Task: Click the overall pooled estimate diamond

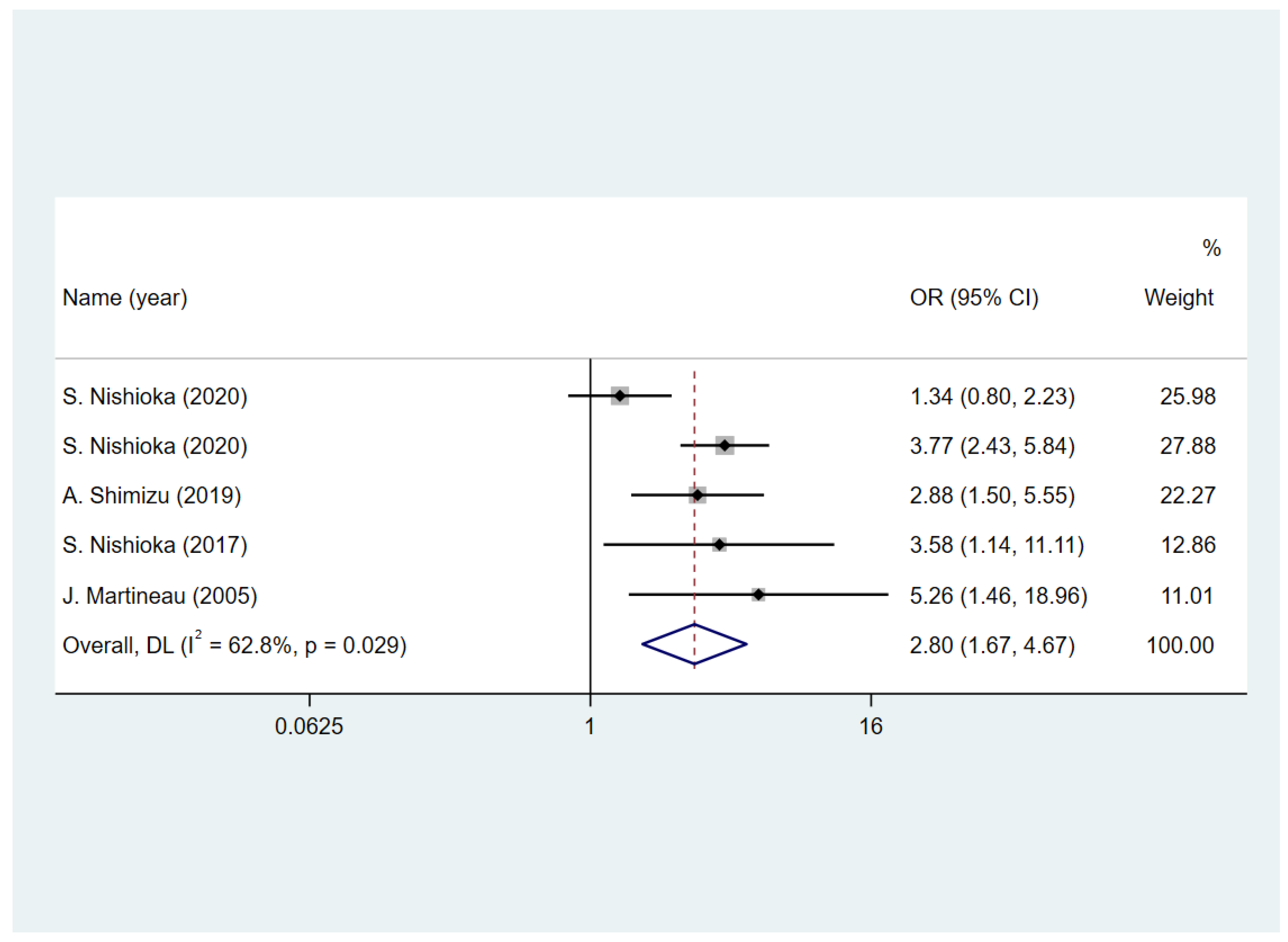Action: point(694,645)
